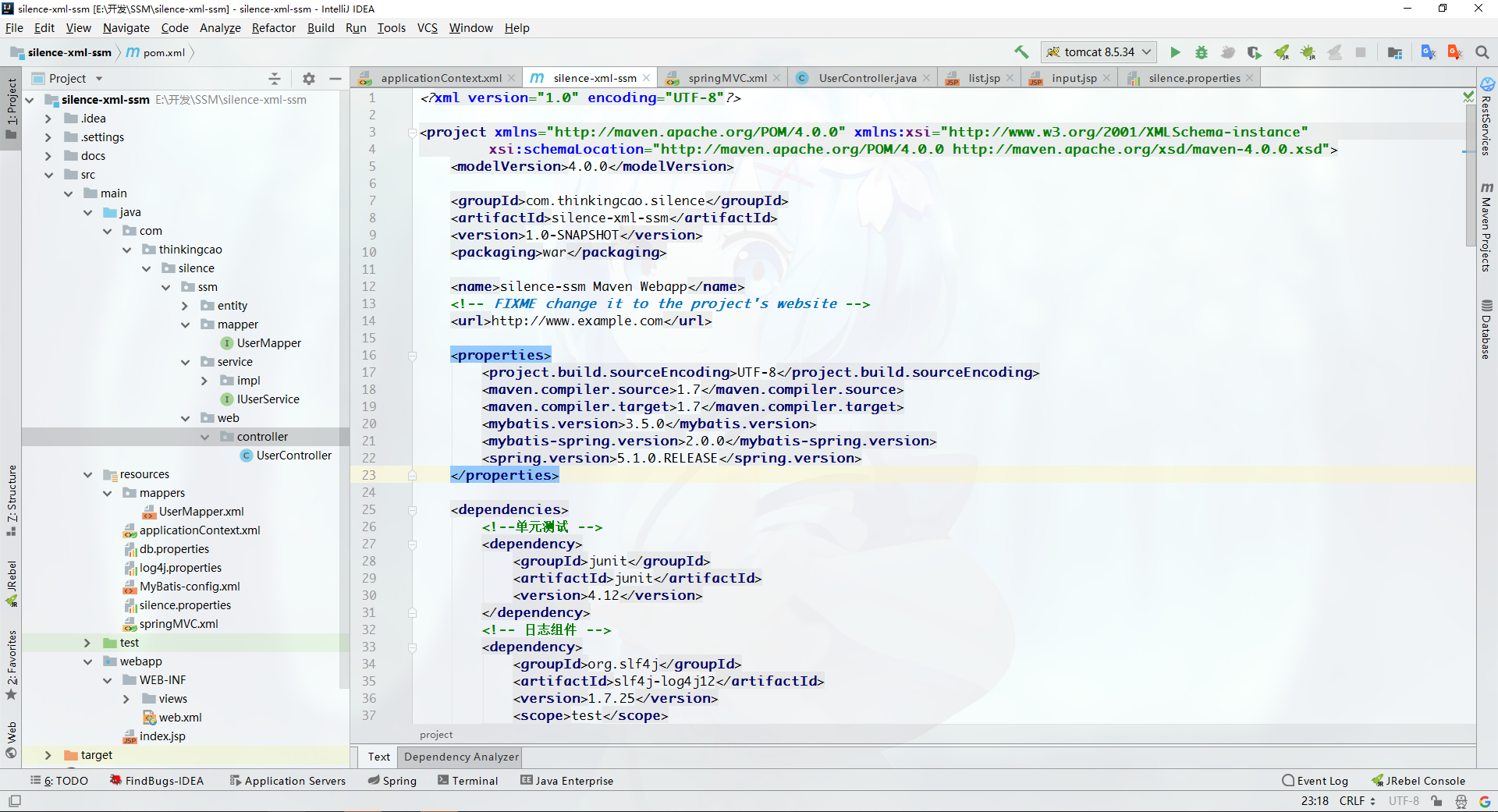Click the 23:18 cursor position indicator

coord(1315,801)
